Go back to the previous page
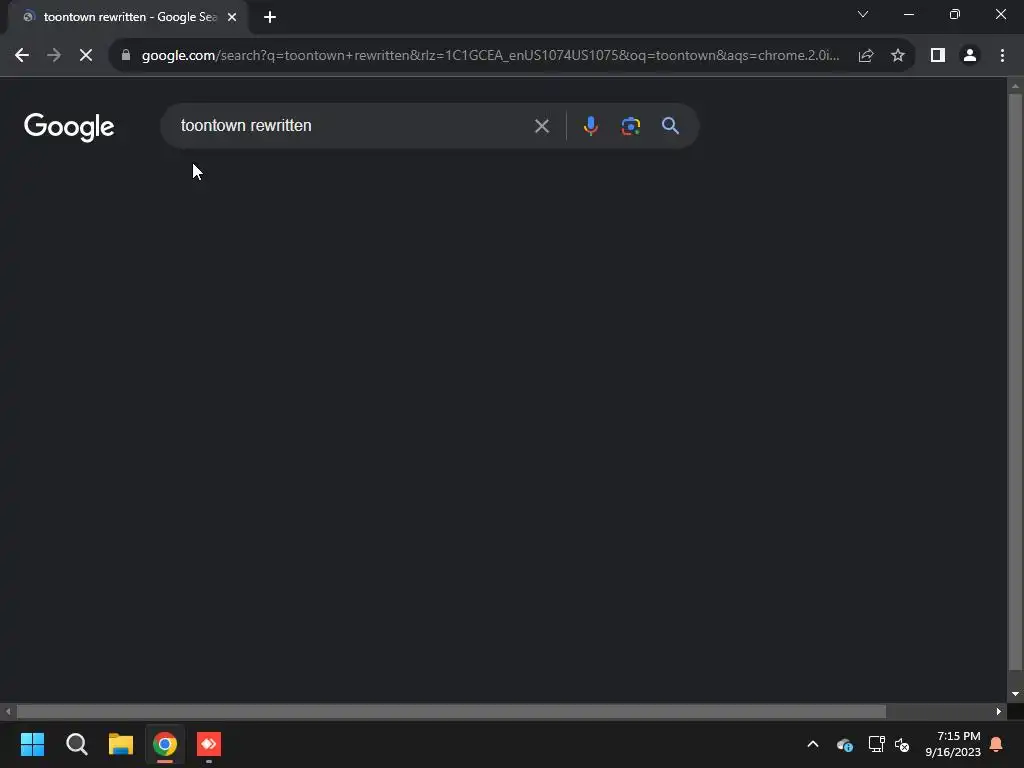This screenshot has width=1024, height=768. [22, 56]
